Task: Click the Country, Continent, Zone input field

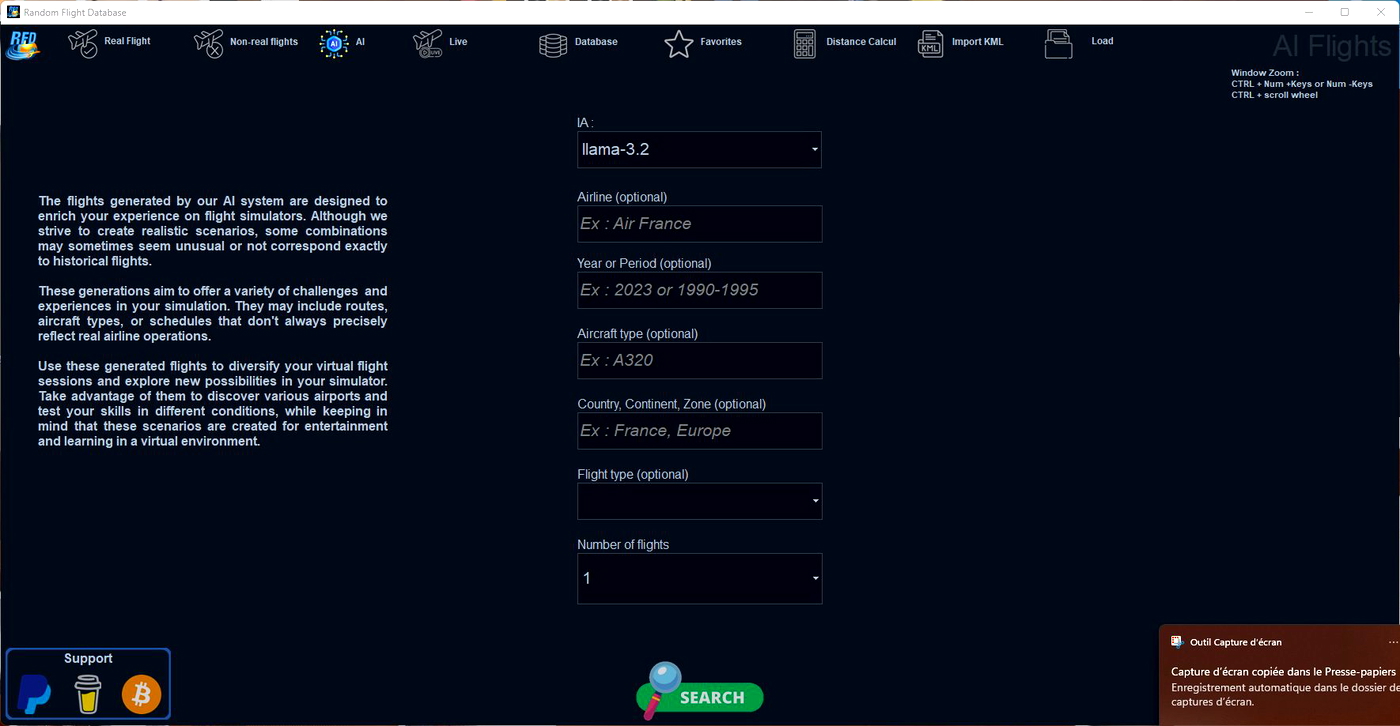Action: 699,431
